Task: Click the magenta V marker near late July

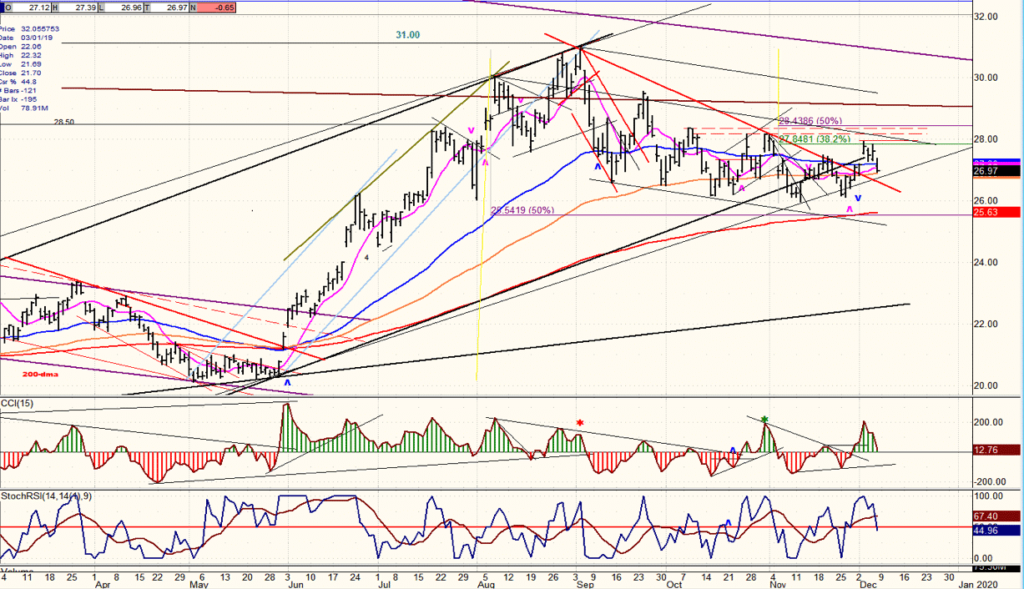Action: [x=470, y=131]
